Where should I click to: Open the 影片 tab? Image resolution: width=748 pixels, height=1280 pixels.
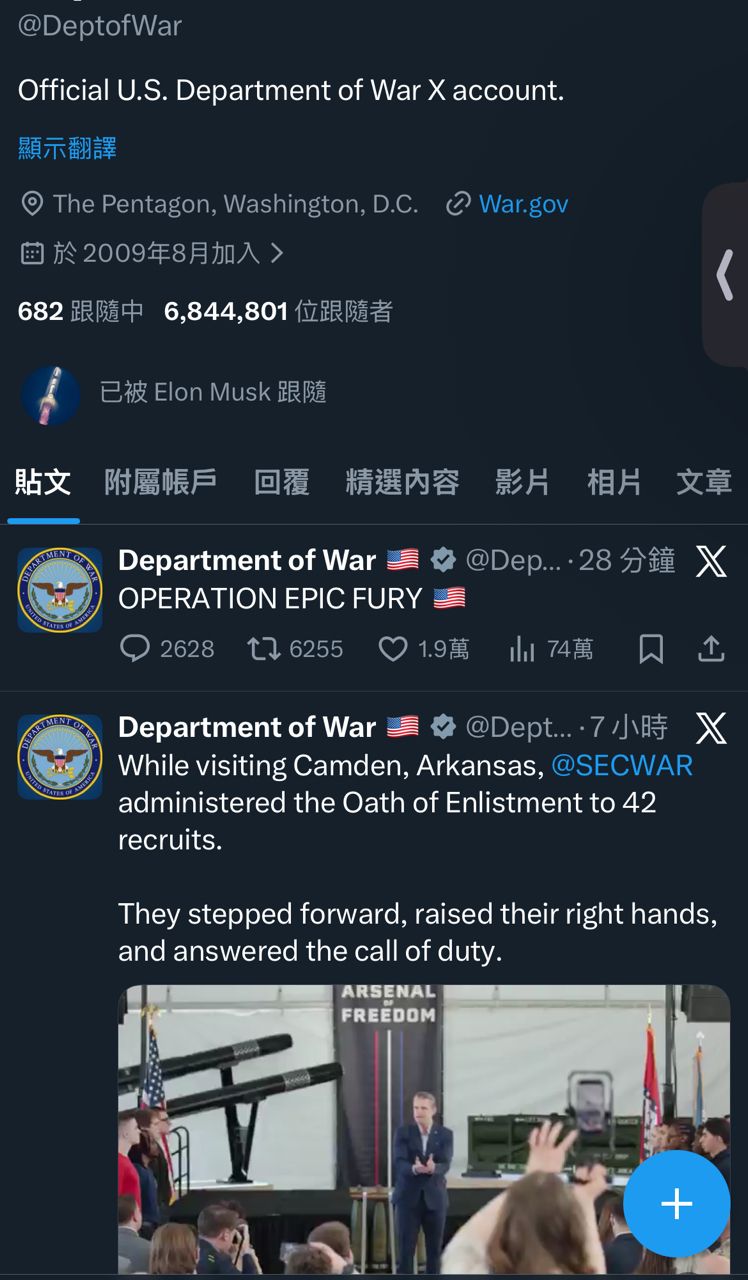(x=523, y=482)
